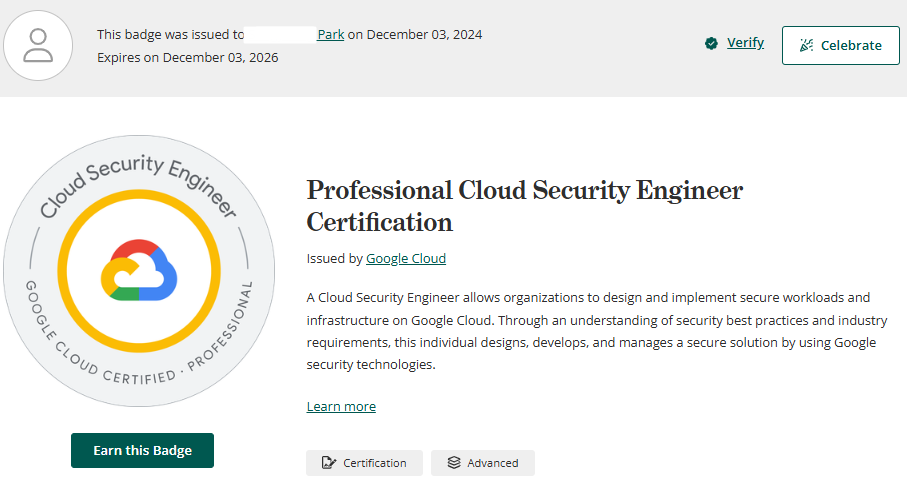The image size is (907, 496).
Task: Click the text 'Expires on December 03, 2026'
Action: [187, 57]
